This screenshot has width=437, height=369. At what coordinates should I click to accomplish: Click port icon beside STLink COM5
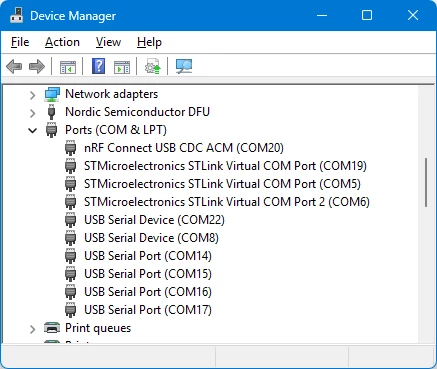[x=70, y=184]
